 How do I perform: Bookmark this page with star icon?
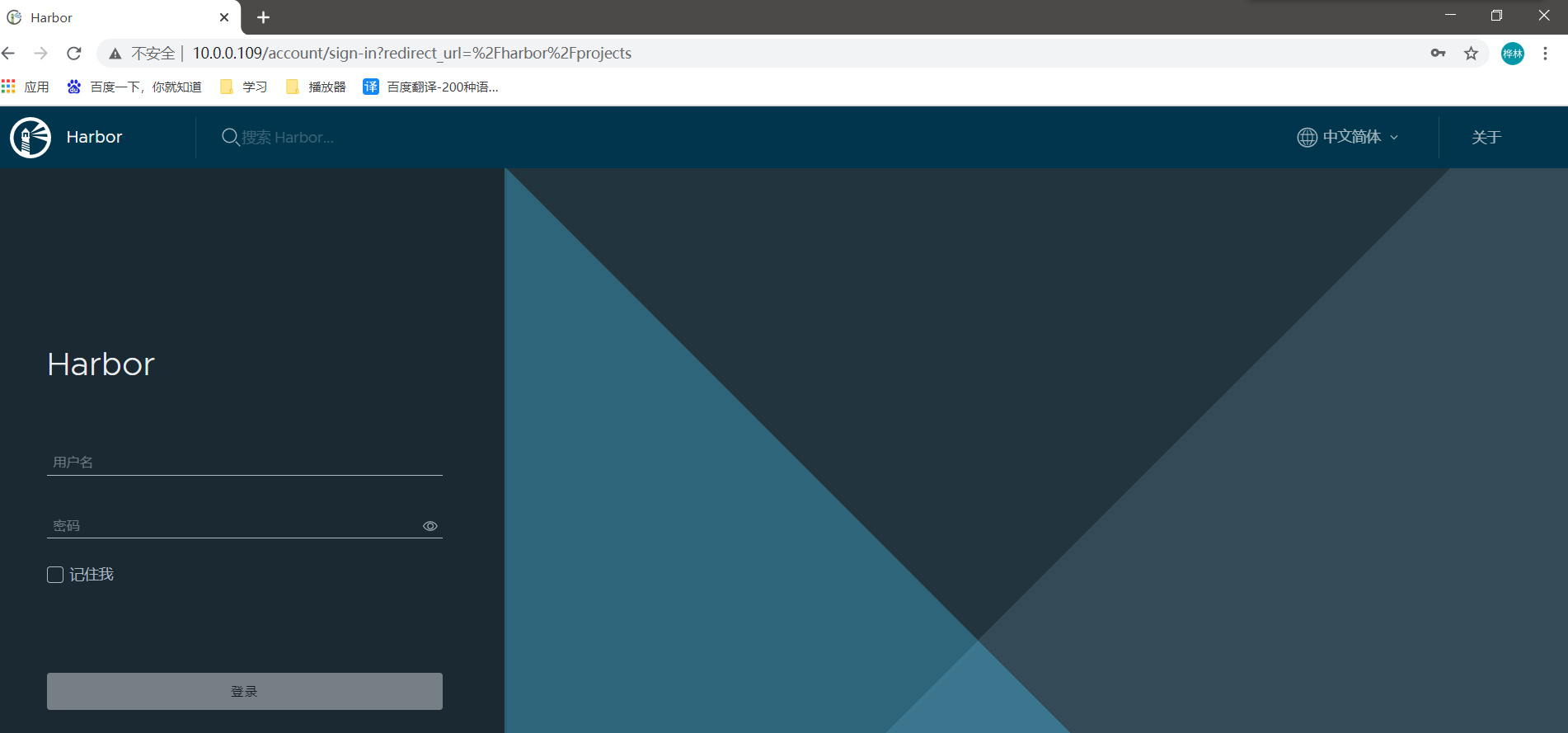[x=1471, y=53]
